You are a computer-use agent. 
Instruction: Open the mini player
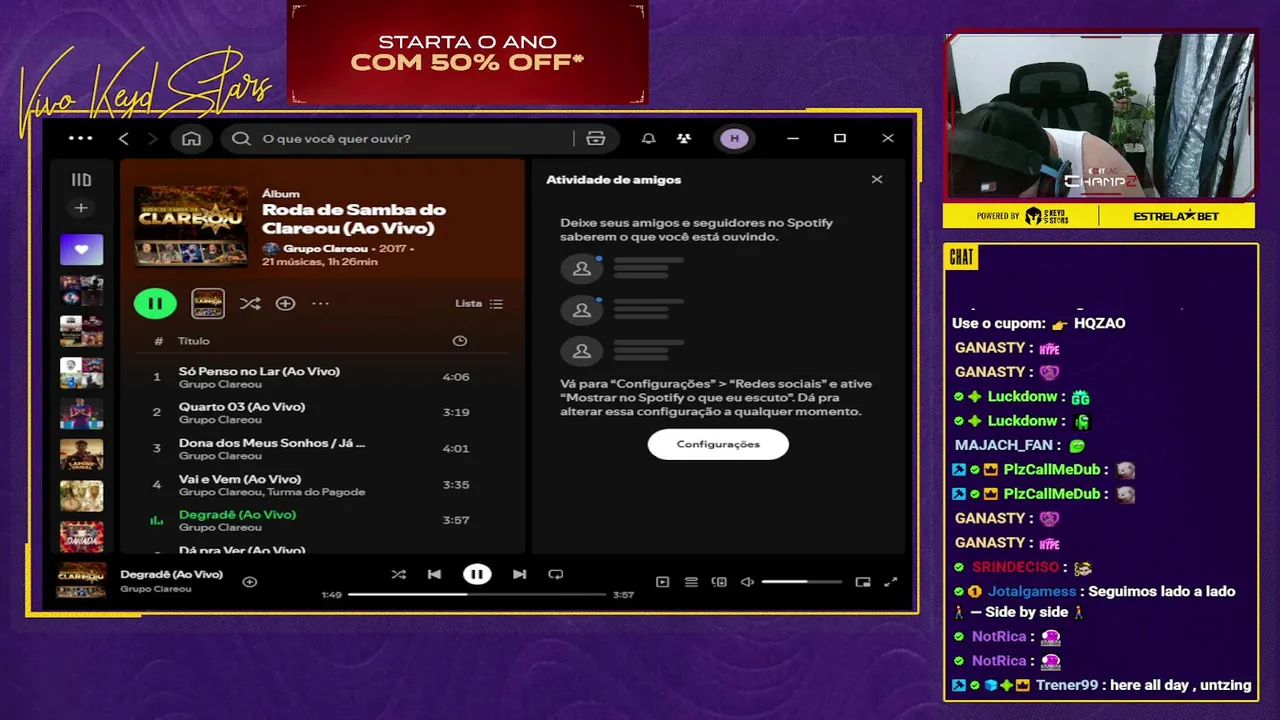pyautogui.click(x=863, y=582)
